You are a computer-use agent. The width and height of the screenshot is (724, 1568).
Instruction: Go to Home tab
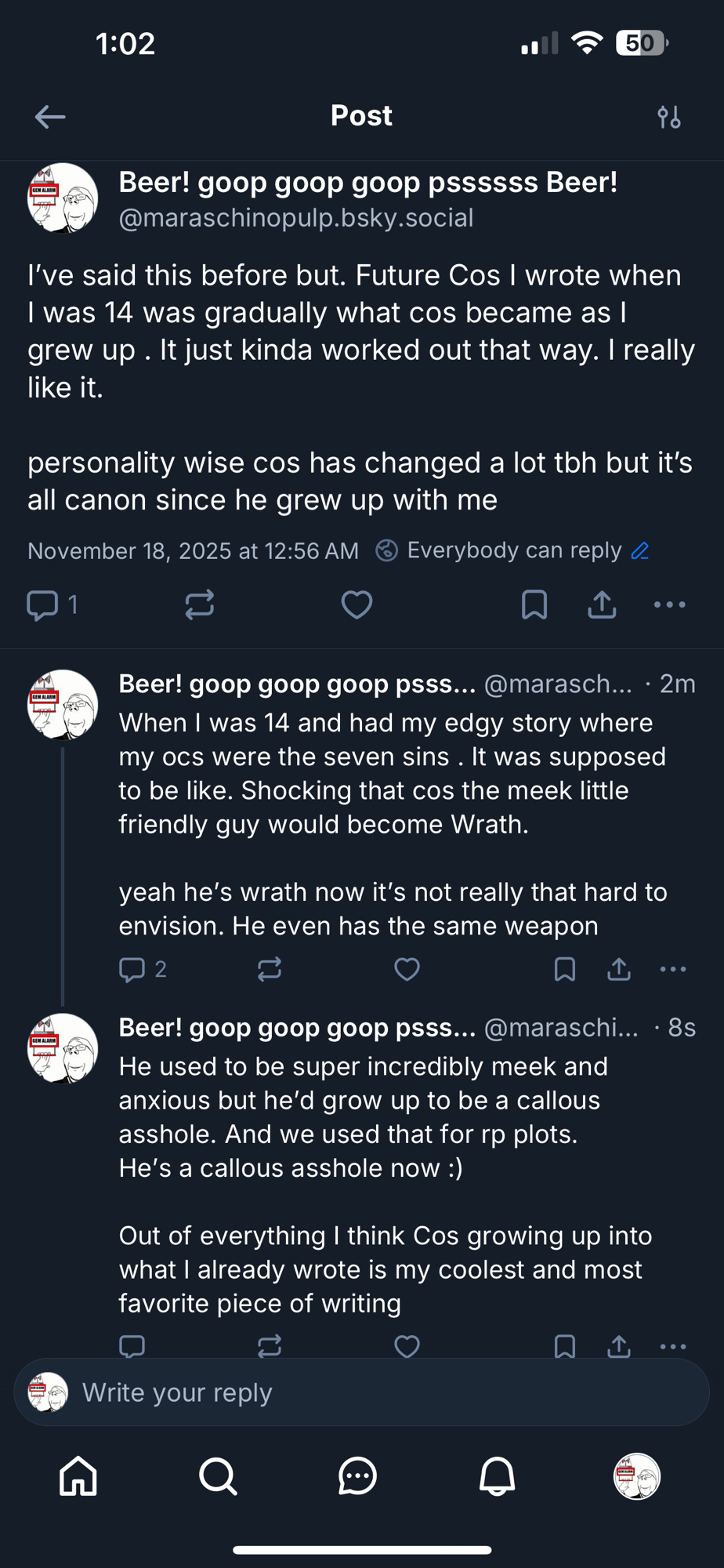pyautogui.click(x=78, y=1476)
